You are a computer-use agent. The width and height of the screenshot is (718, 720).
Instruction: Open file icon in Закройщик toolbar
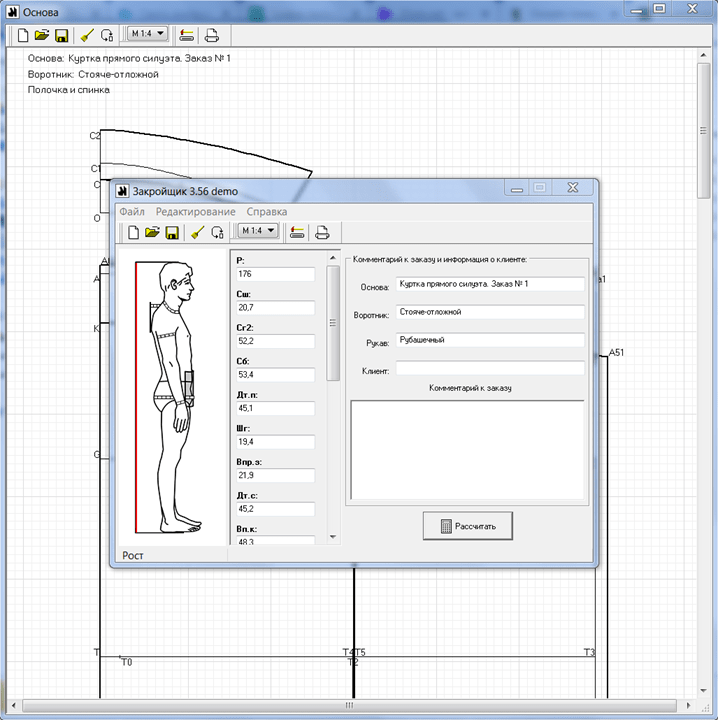[152, 232]
